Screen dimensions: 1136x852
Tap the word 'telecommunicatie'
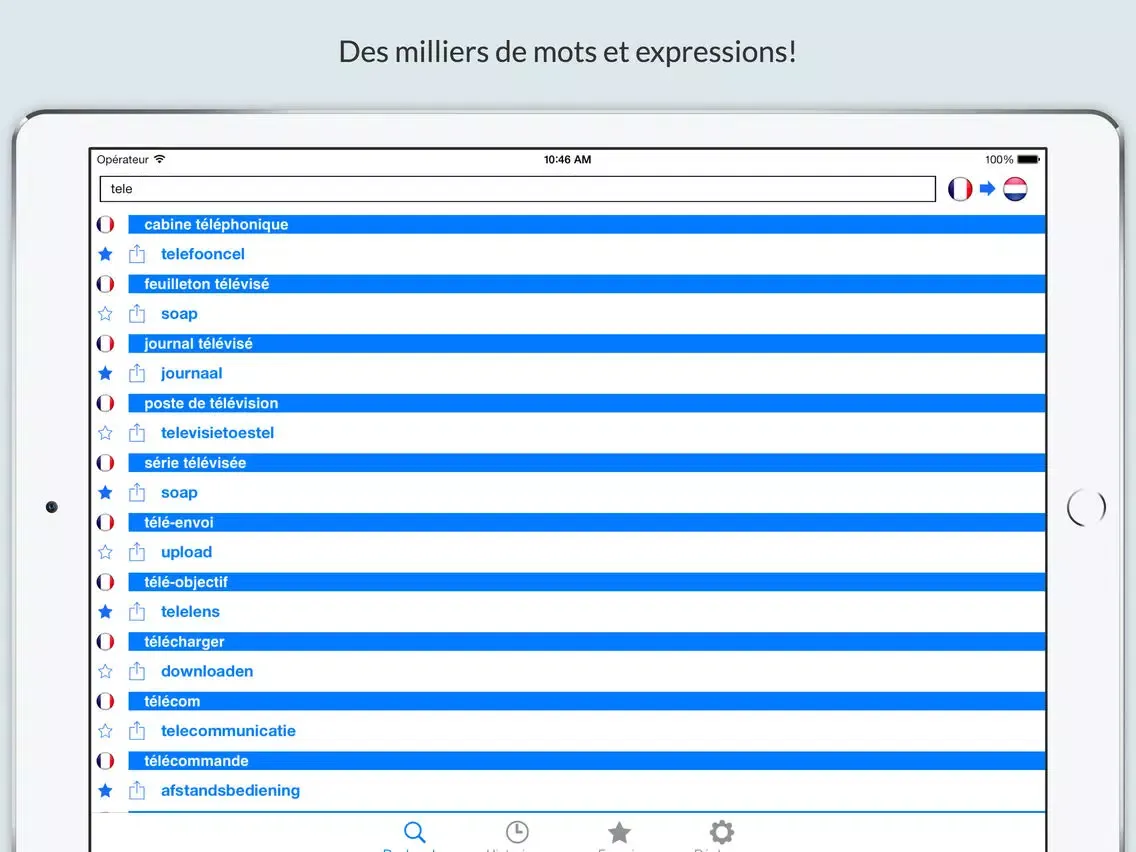(x=228, y=731)
